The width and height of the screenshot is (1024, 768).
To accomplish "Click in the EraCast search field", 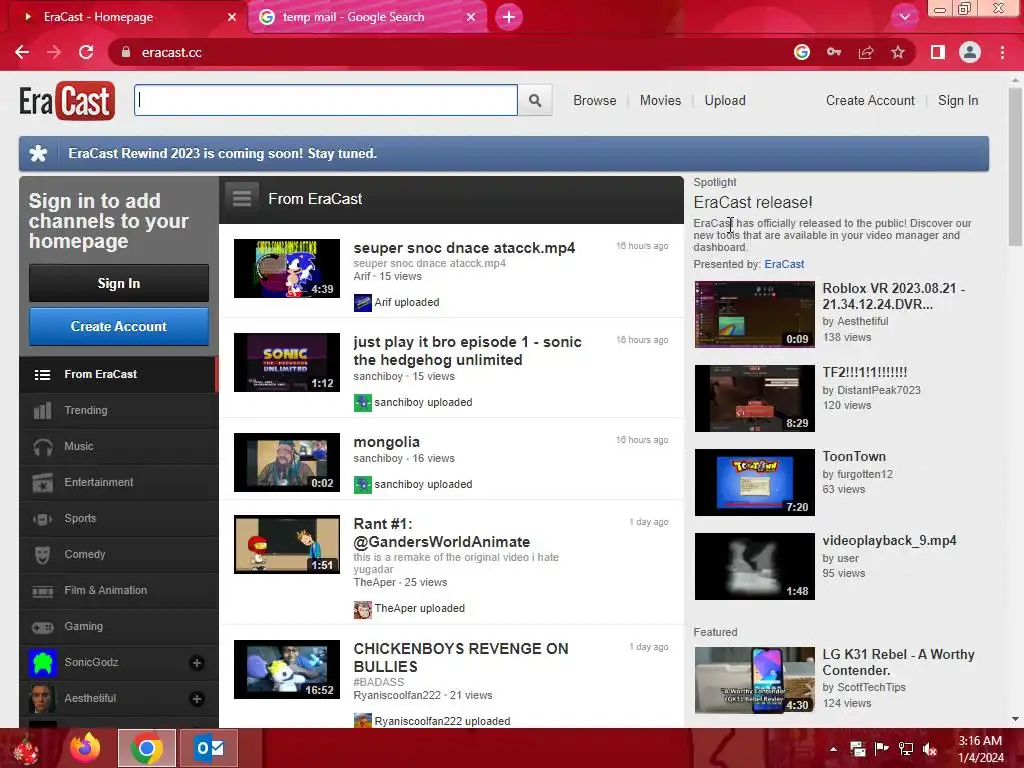I will 326,101.
